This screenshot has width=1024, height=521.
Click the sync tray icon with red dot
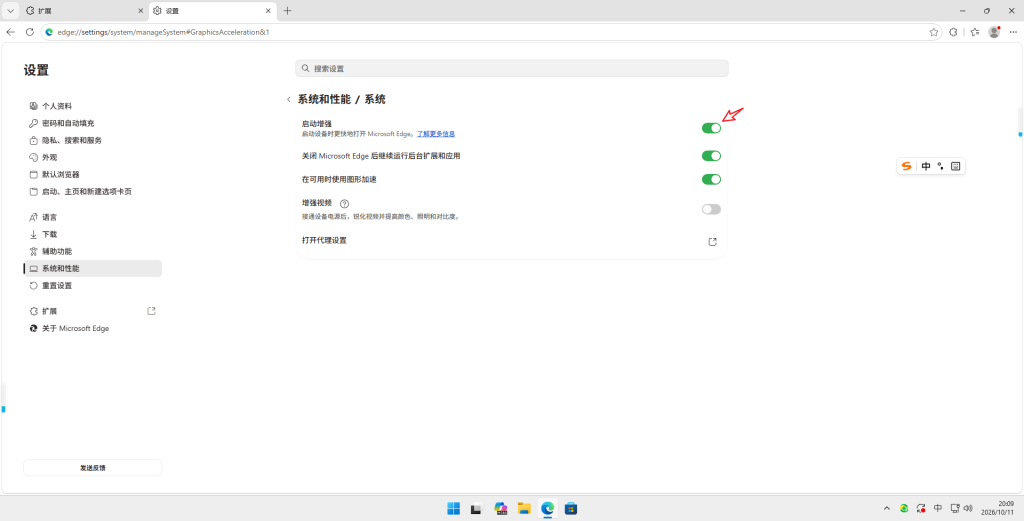921,508
